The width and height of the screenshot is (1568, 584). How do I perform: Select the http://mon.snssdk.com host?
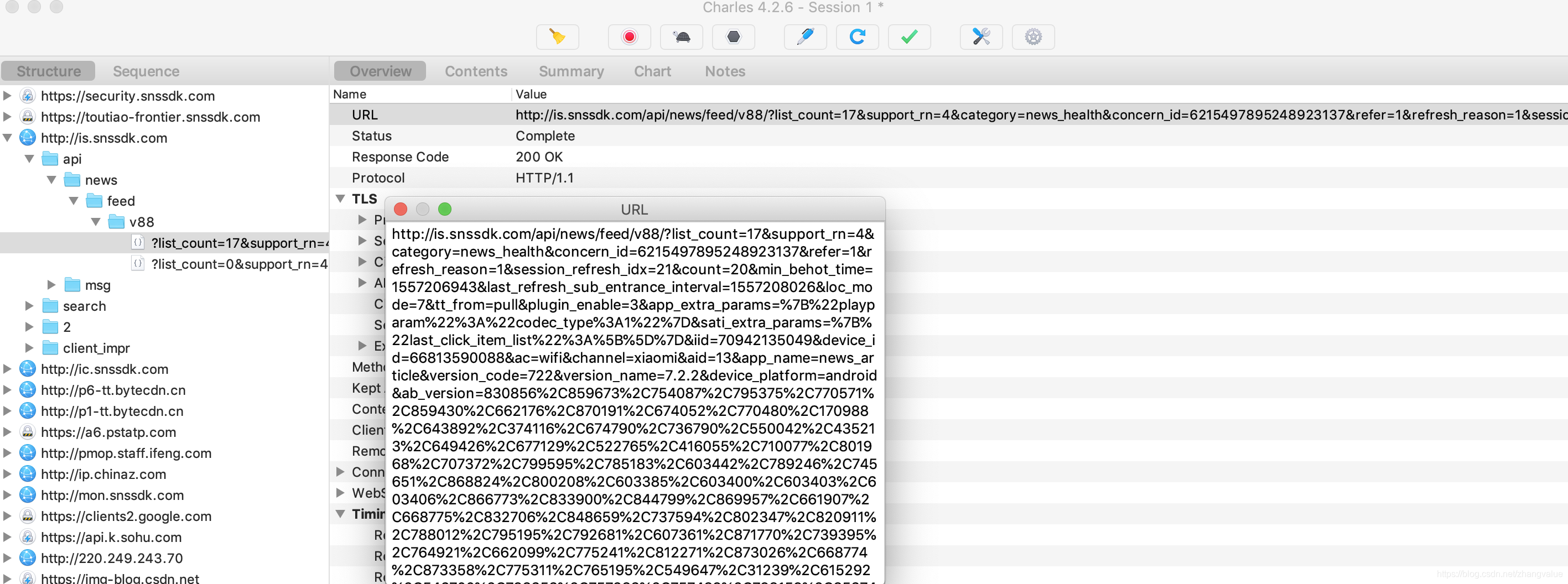click(x=112, y=494)
